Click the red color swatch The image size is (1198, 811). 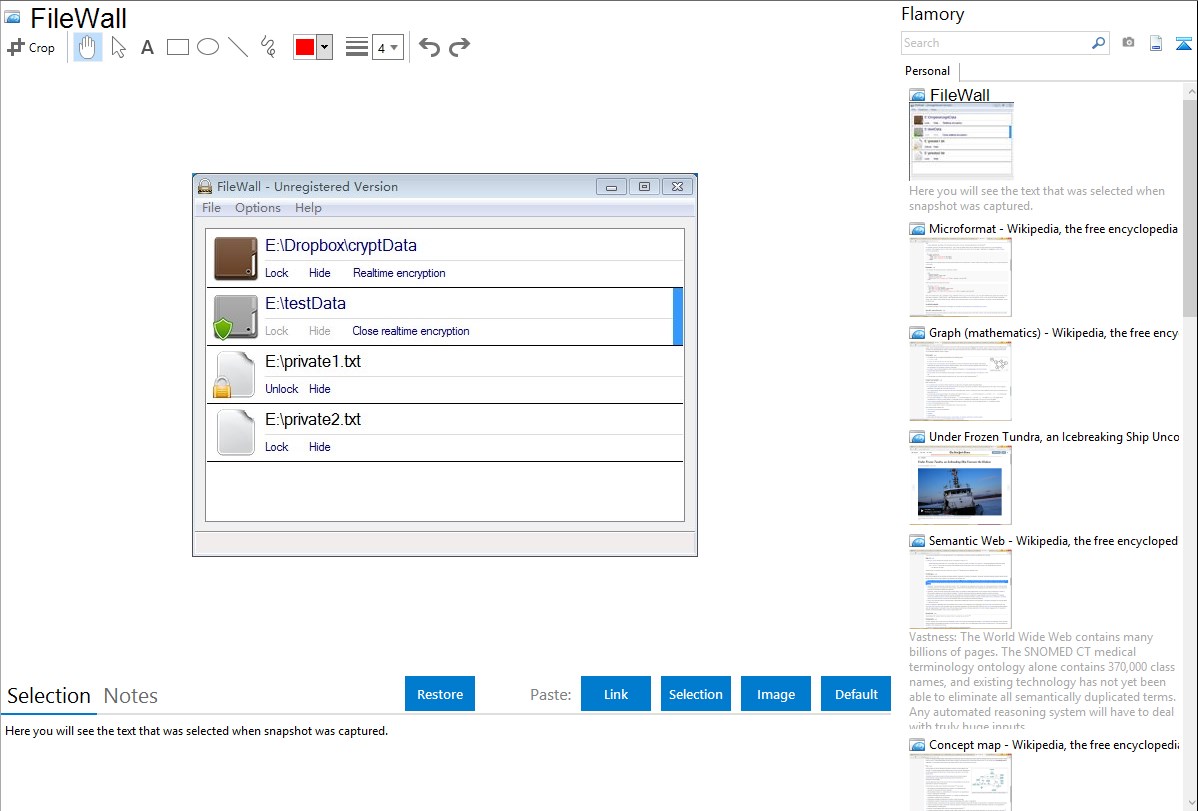(x=305, y=47)
